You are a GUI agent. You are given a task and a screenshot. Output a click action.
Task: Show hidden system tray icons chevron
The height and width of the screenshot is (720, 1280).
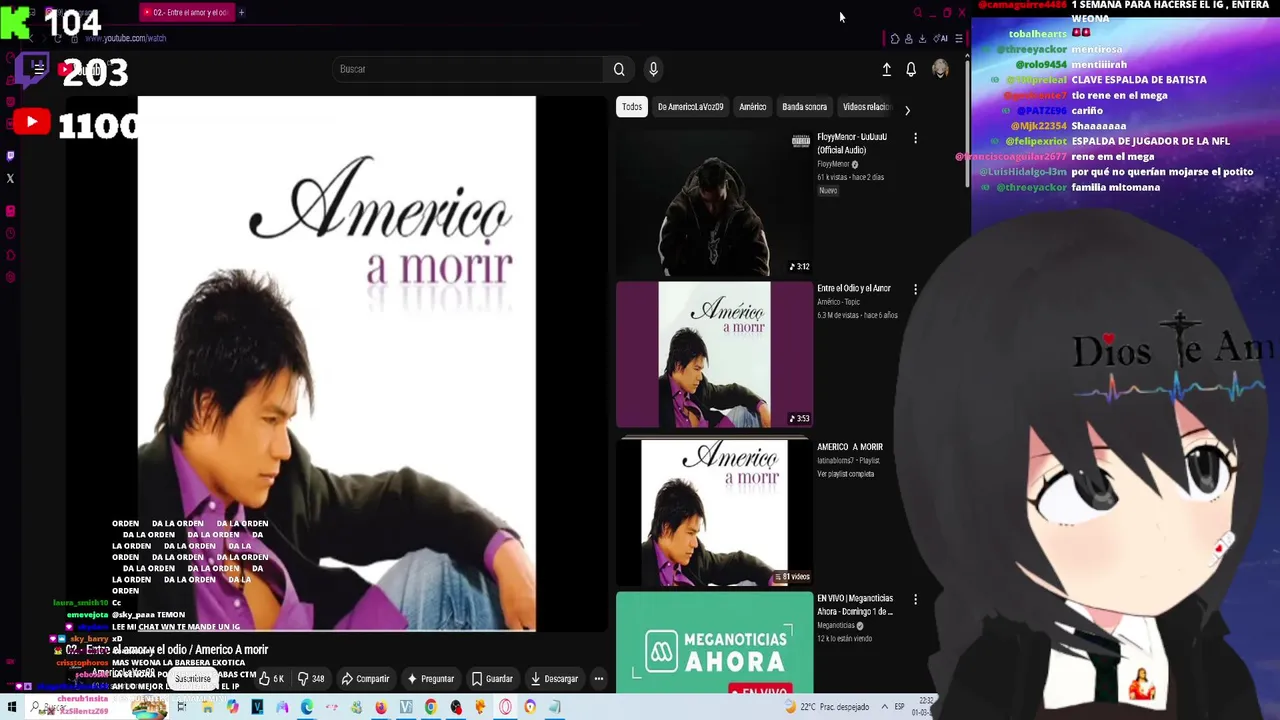click(x=883, y=707)
